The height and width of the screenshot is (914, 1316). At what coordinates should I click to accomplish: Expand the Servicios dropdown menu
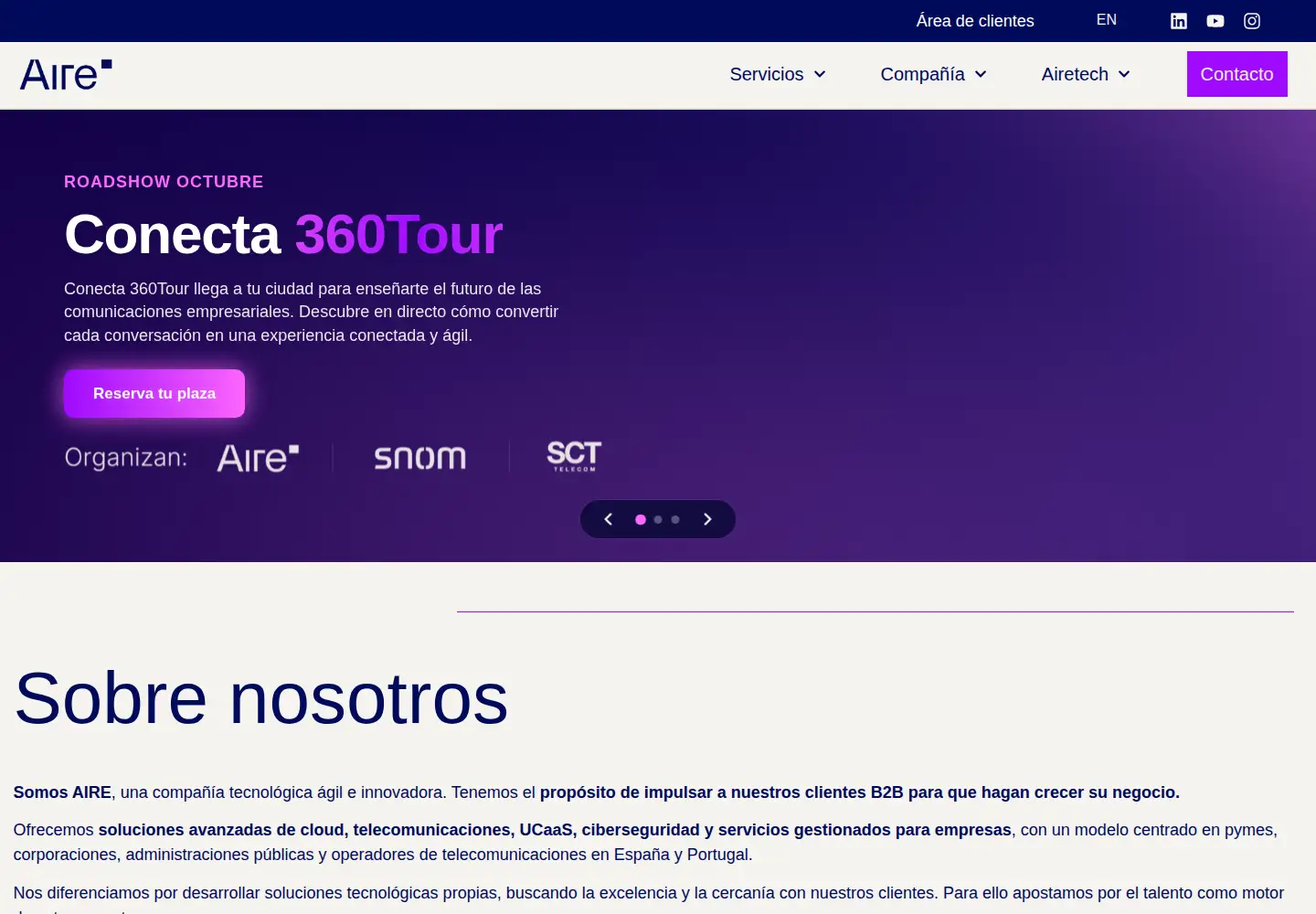click(778, 74)
